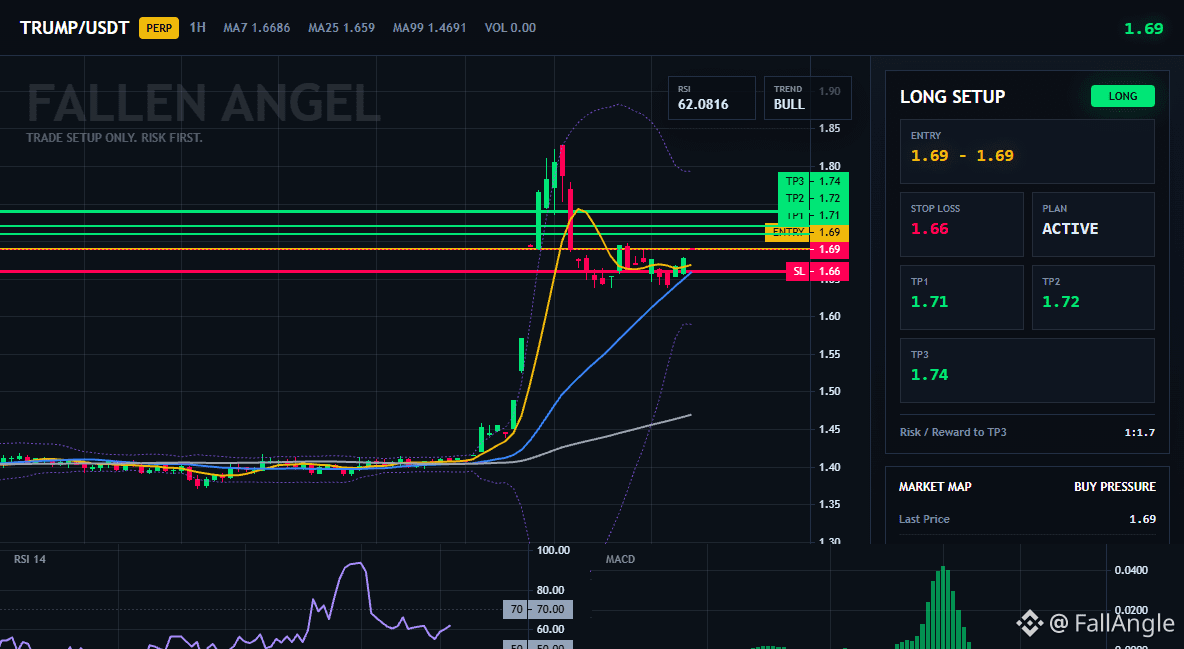Click the MA99 1.4691 indicator label
The width and height of the screenshot is (1184, 649).
(x=430, y=28)
